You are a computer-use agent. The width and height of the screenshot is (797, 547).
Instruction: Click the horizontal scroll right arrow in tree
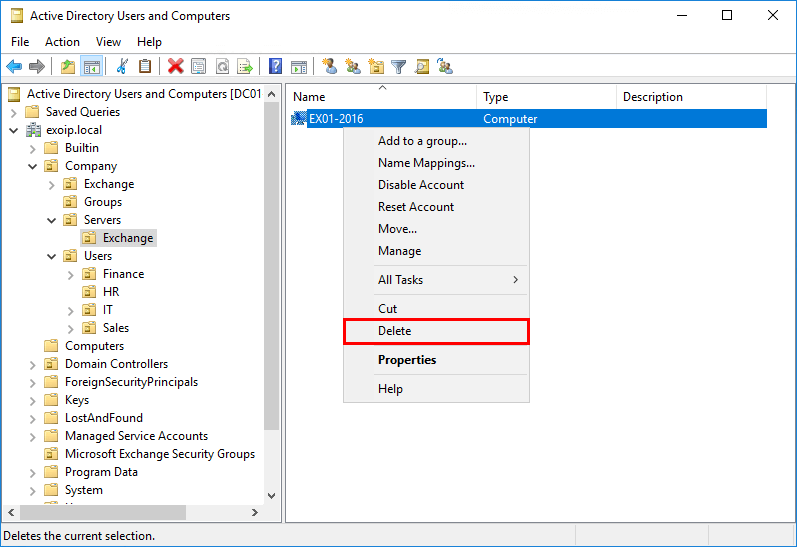(255, 512)
